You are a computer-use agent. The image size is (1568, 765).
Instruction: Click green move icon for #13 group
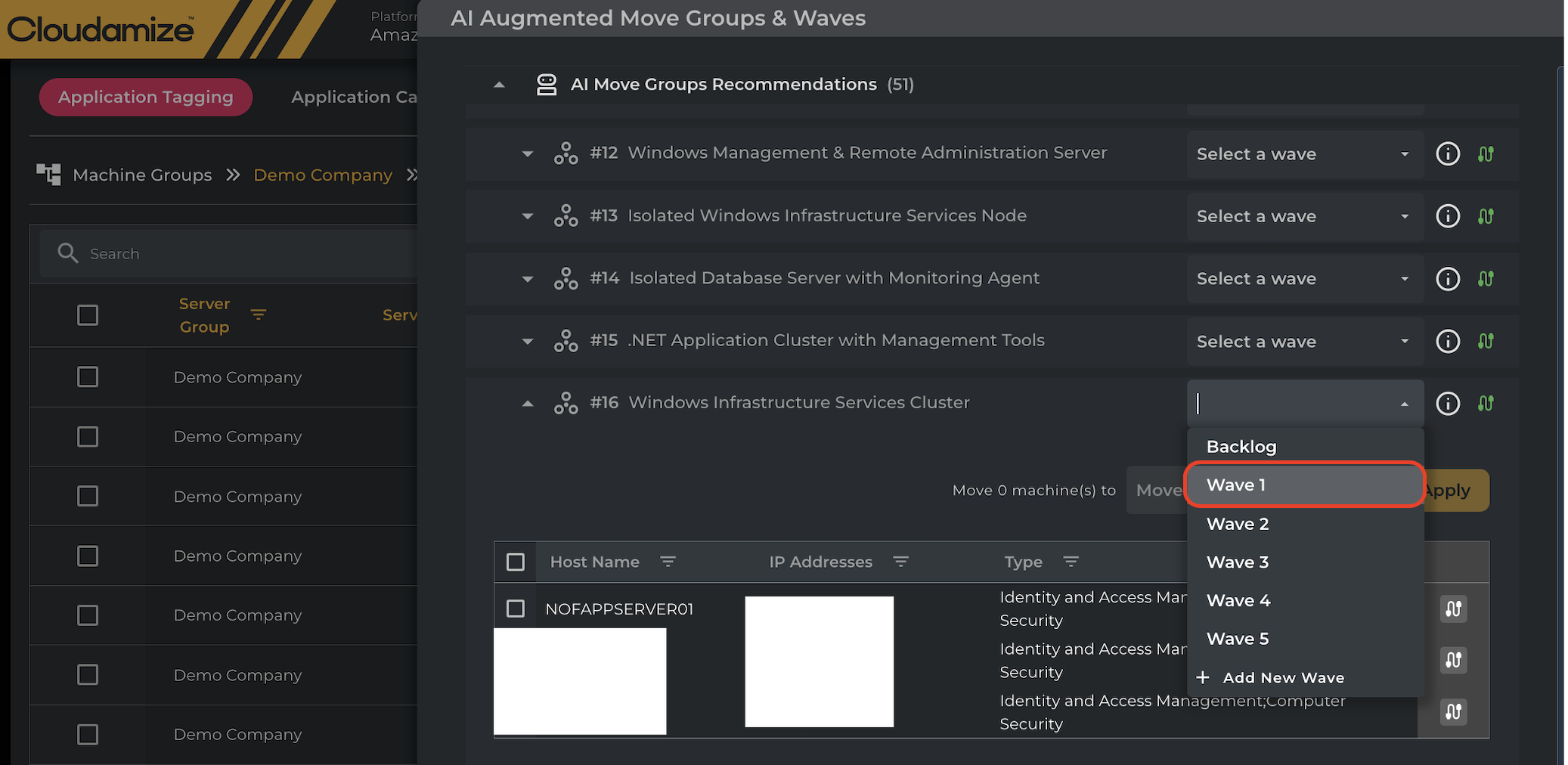[x=1486, y=217]
